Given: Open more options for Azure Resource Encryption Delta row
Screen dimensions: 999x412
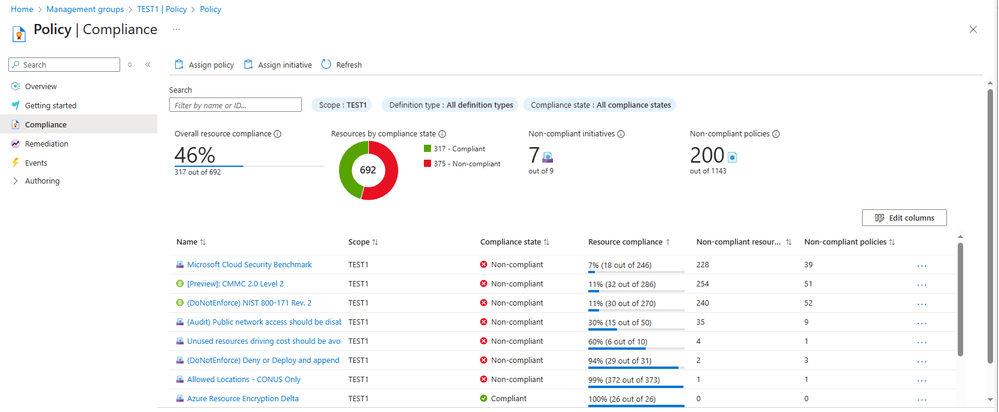Looking at the screenshot, I should coord(922,399).
